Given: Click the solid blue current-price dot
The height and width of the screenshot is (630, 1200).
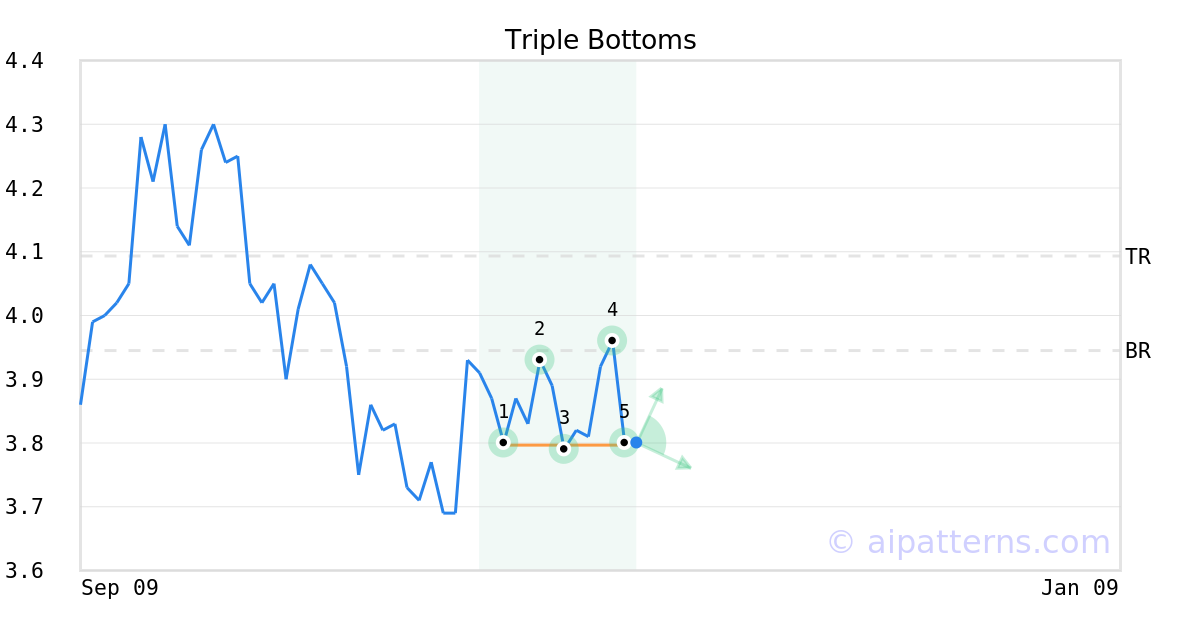Looking at the screenshot, I should click(x=636, y=442).
